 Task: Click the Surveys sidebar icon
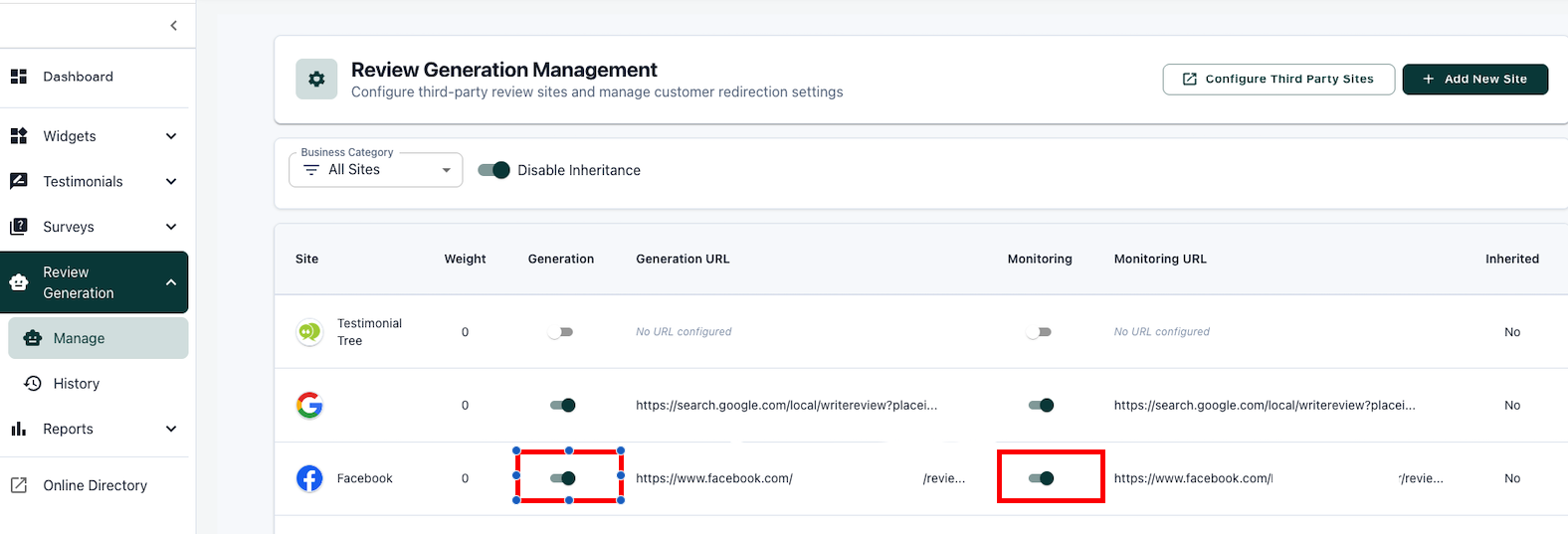18,227
